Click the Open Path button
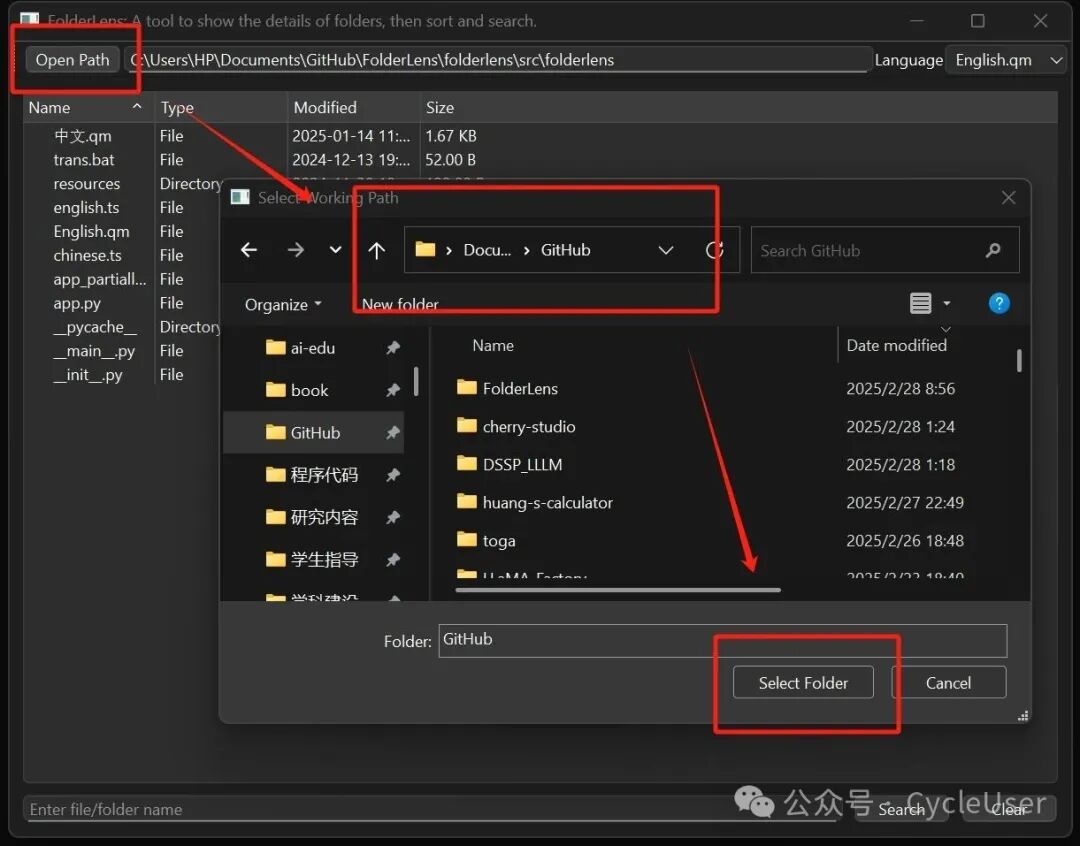Viewport: 1080px width, 846px height. (72, 60)
